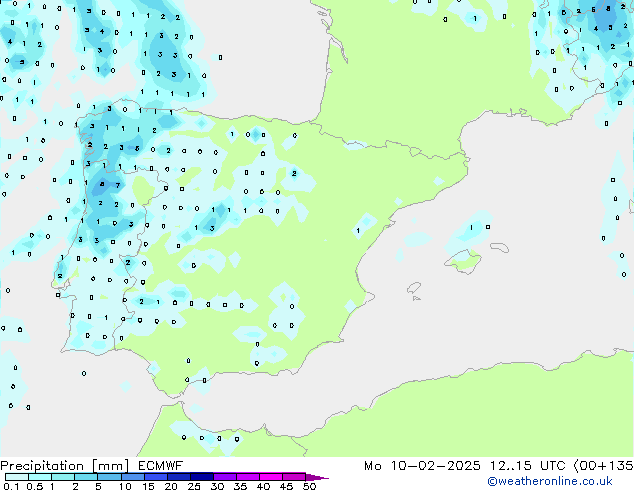This screenshot has width=634, height=490.
Task: Click the legend value "30"
Action: coord(217,486)
